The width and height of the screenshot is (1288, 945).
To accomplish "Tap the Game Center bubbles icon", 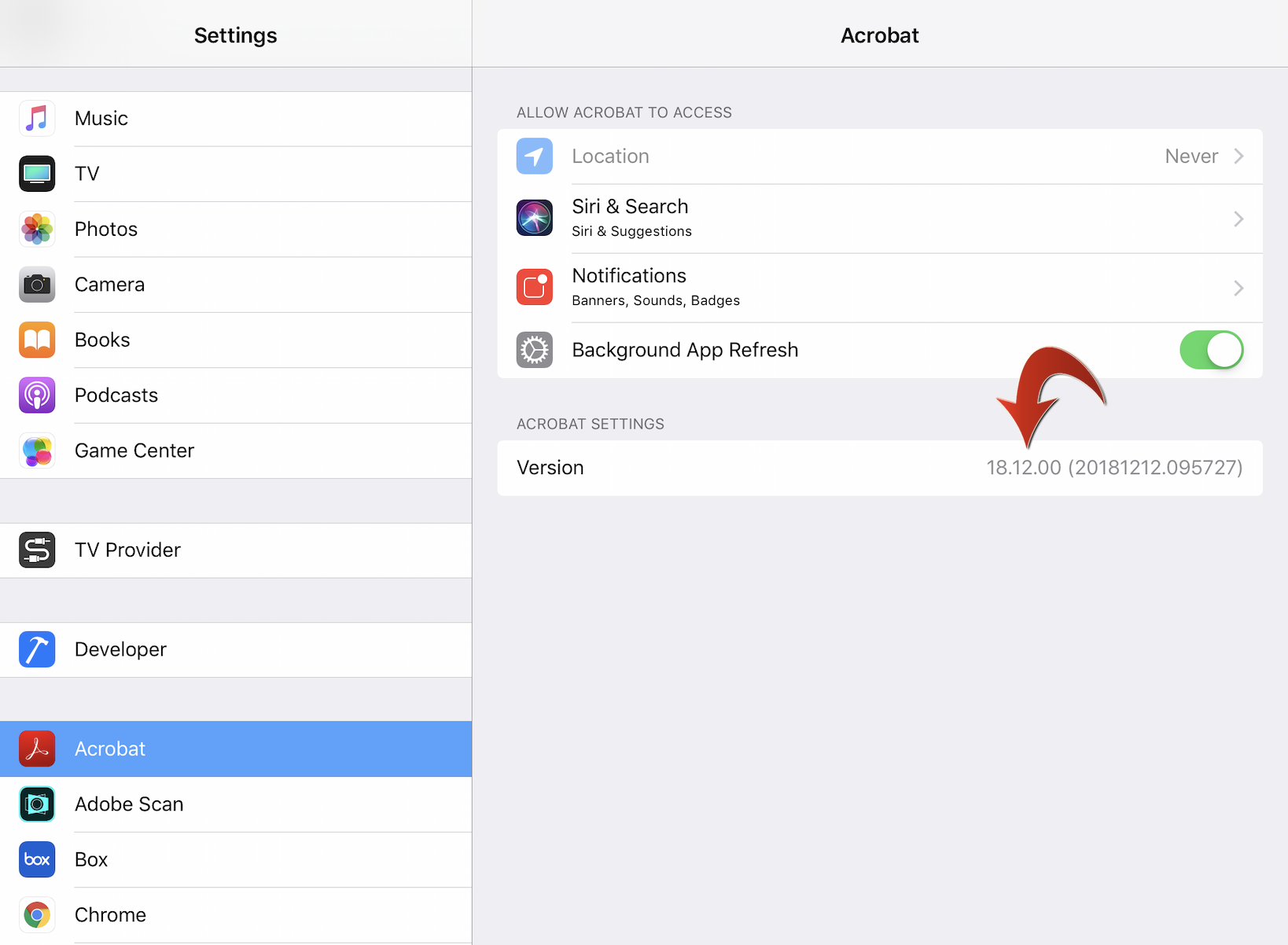I will click(37, 450).
